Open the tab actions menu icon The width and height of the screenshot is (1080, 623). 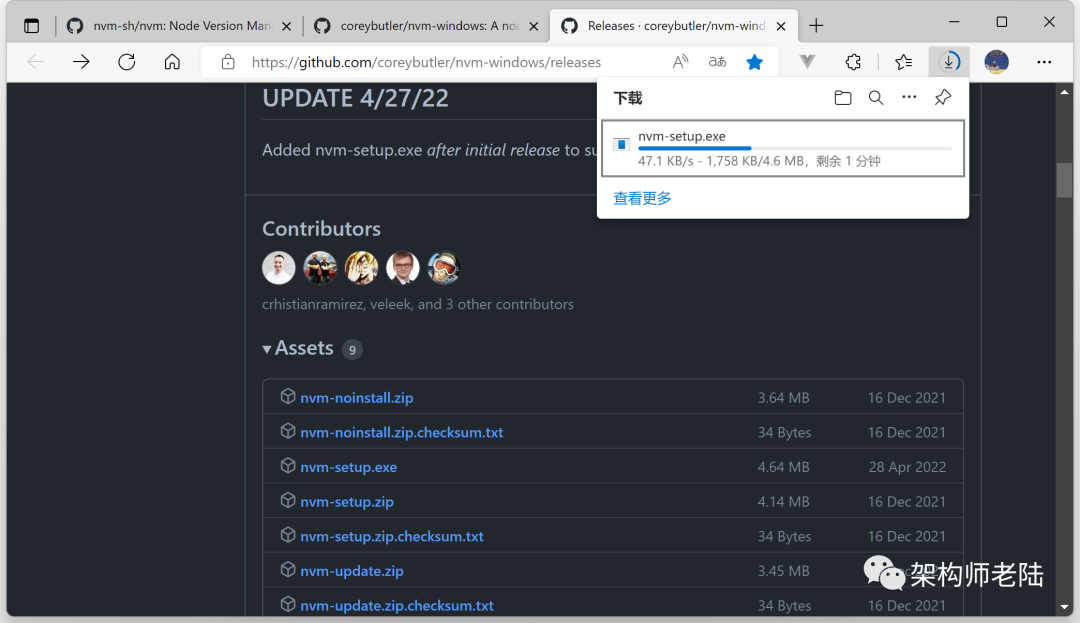pos(32,26)
